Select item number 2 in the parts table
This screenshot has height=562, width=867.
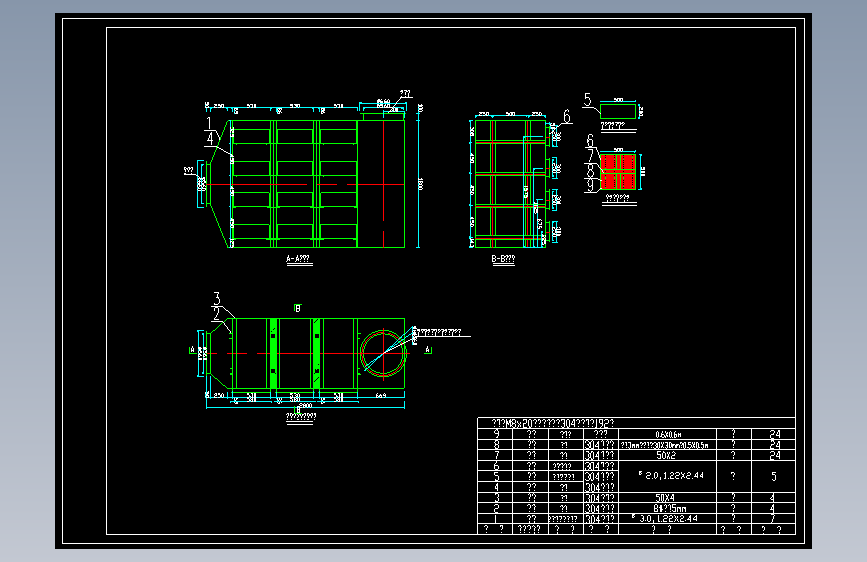tap(496, 508)
